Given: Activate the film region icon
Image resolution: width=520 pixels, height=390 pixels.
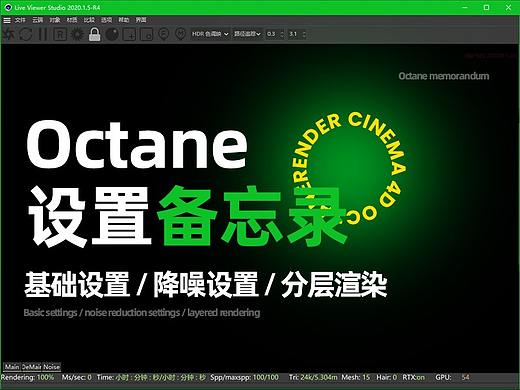Looking at the screenshot, I should (x=147, y=34).
